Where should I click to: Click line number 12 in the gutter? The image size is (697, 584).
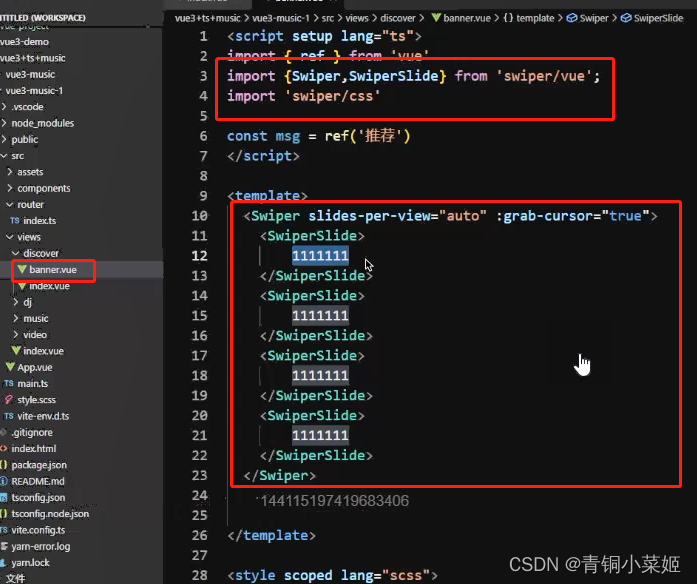[200, 256]
